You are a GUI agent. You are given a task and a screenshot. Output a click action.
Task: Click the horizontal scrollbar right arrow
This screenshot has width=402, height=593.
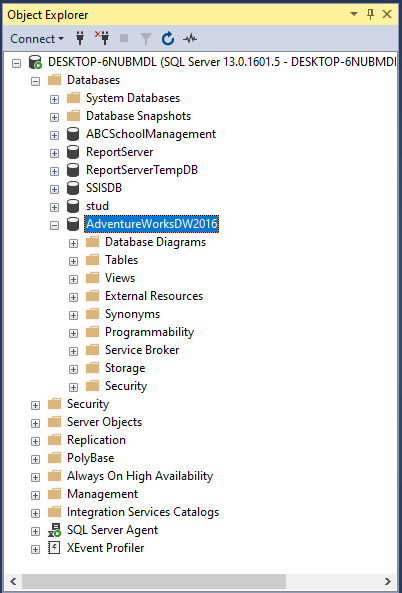point(388,581)
